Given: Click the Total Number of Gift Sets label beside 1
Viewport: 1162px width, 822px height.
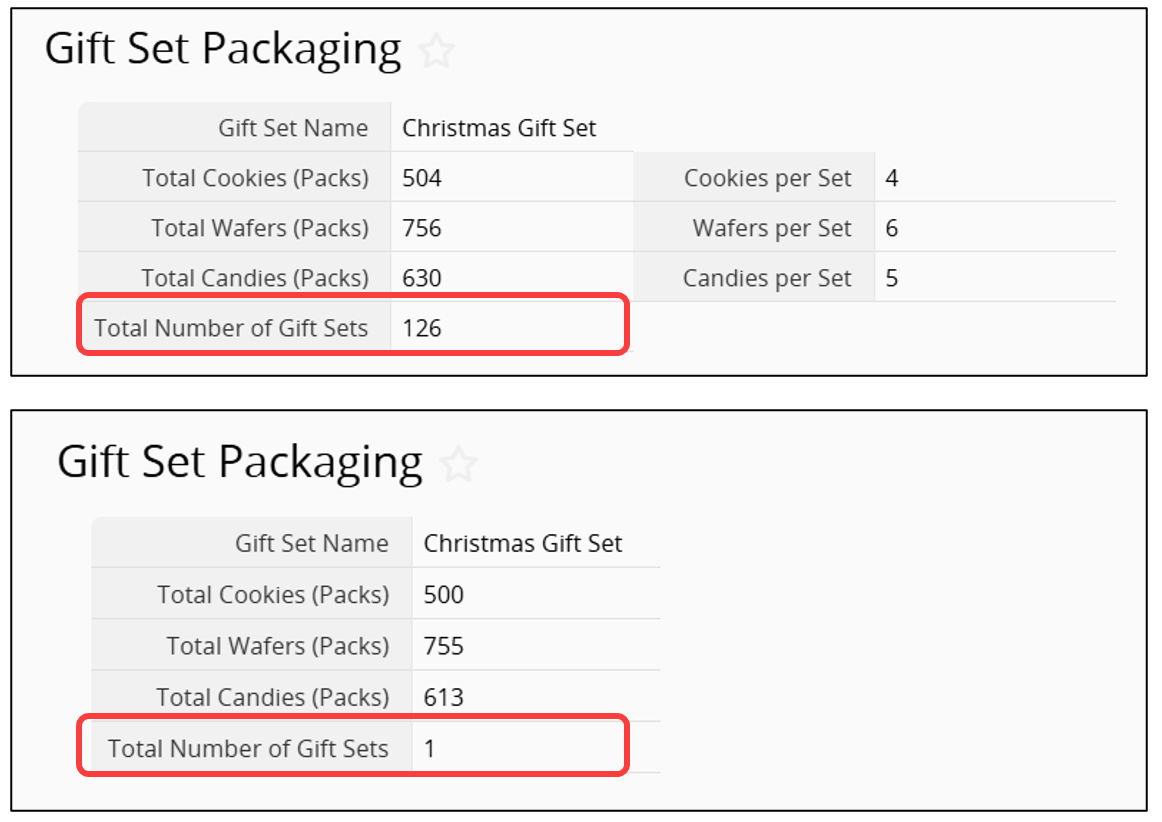Looking at the screenshot, I should click(x=248, y=748).
